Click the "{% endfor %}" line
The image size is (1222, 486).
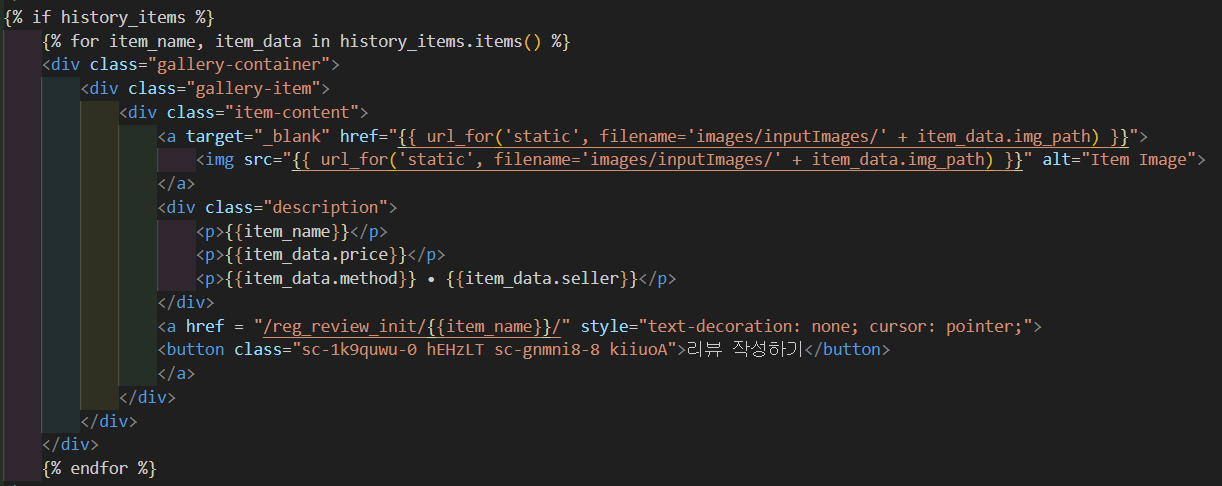point(99,469)
